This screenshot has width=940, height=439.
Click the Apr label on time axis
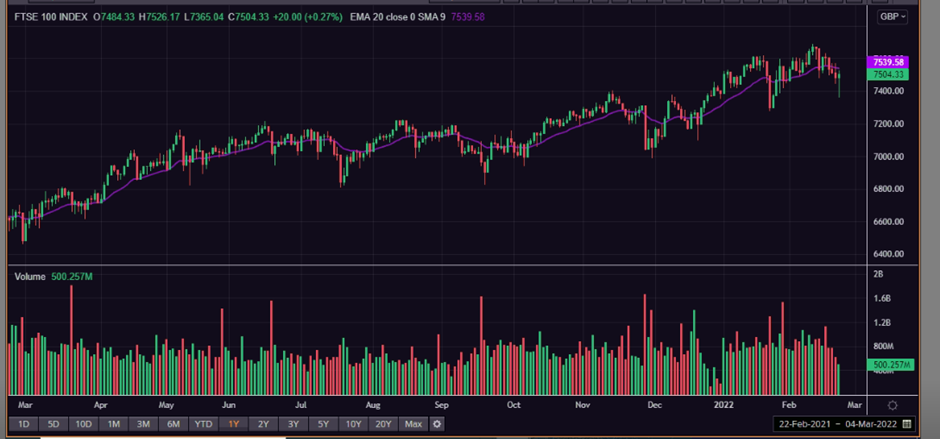click(x=102, y=405)
